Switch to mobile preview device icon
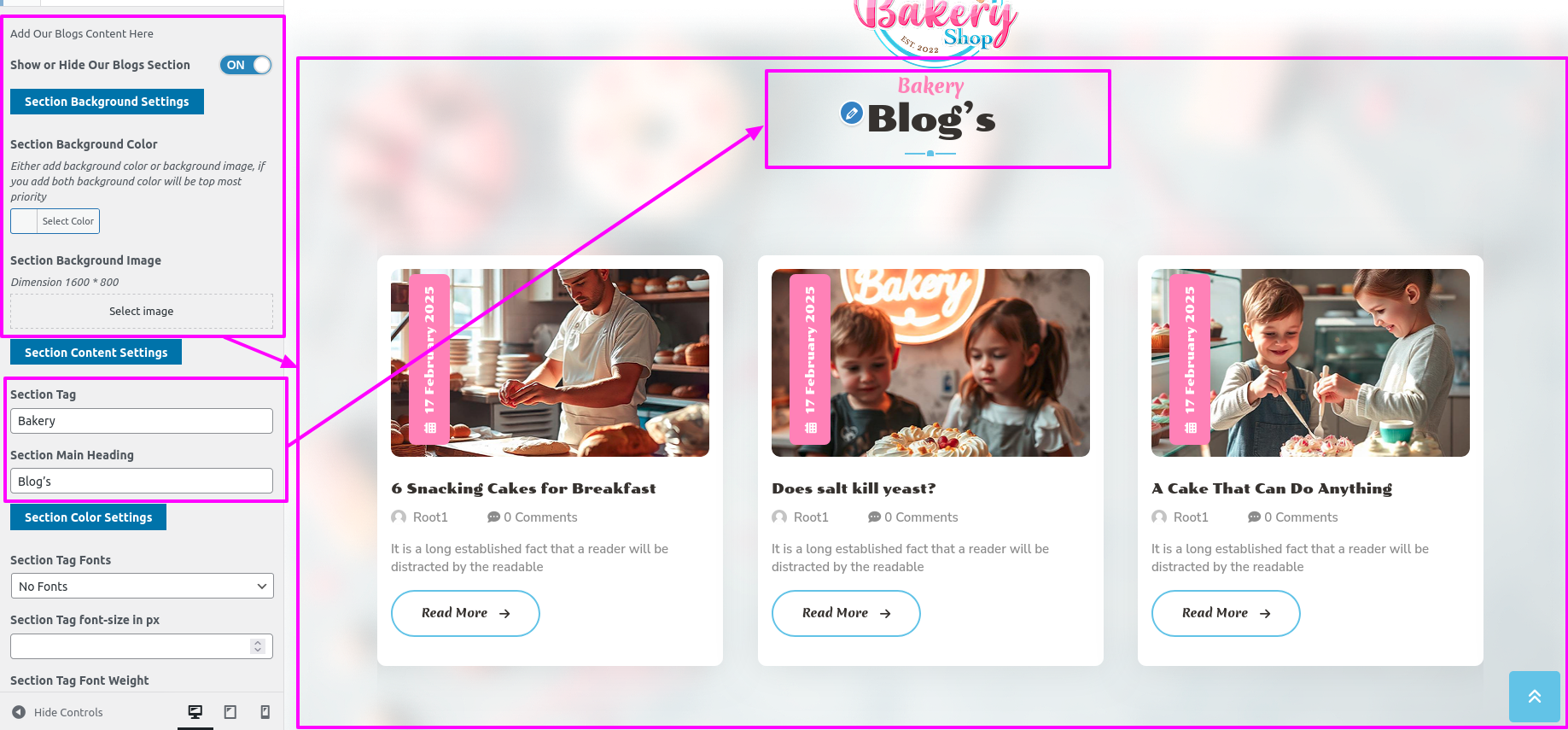 265,712
